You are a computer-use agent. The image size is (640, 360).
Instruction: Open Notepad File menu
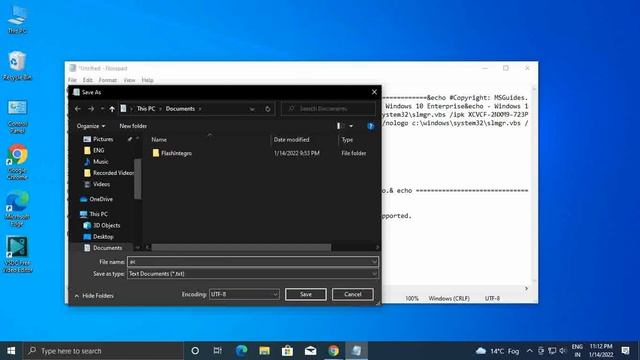click(x=72, y=80)
